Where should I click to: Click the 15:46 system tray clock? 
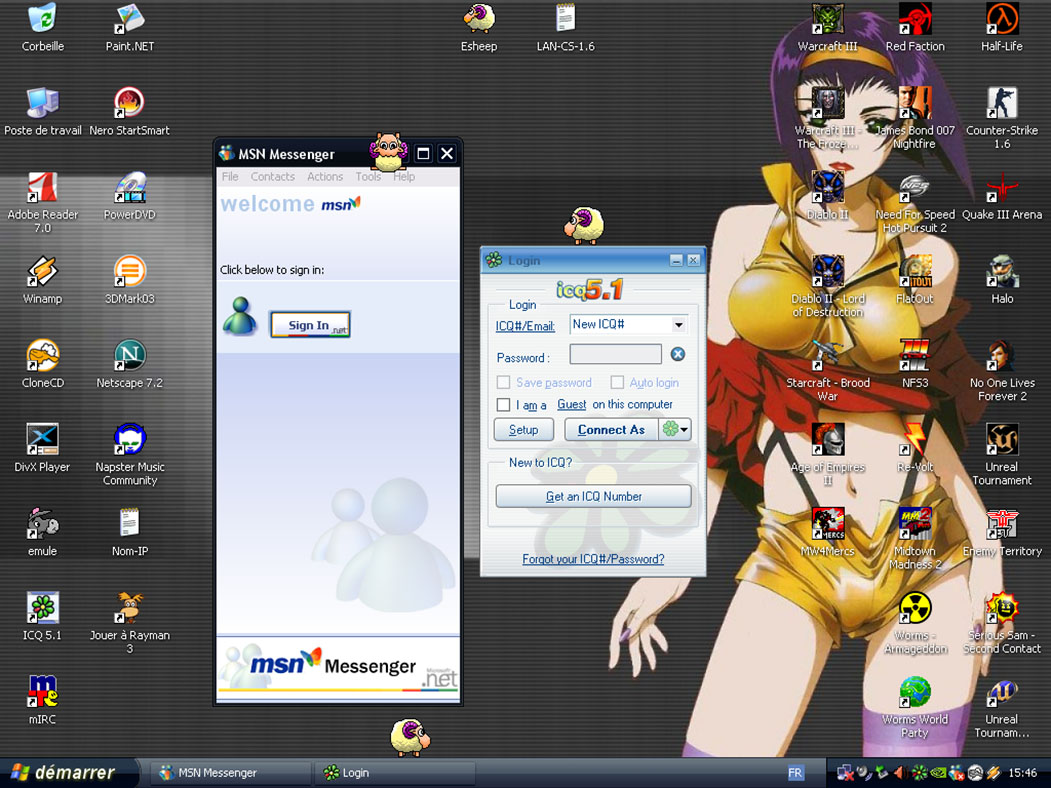coord(1022,773)
